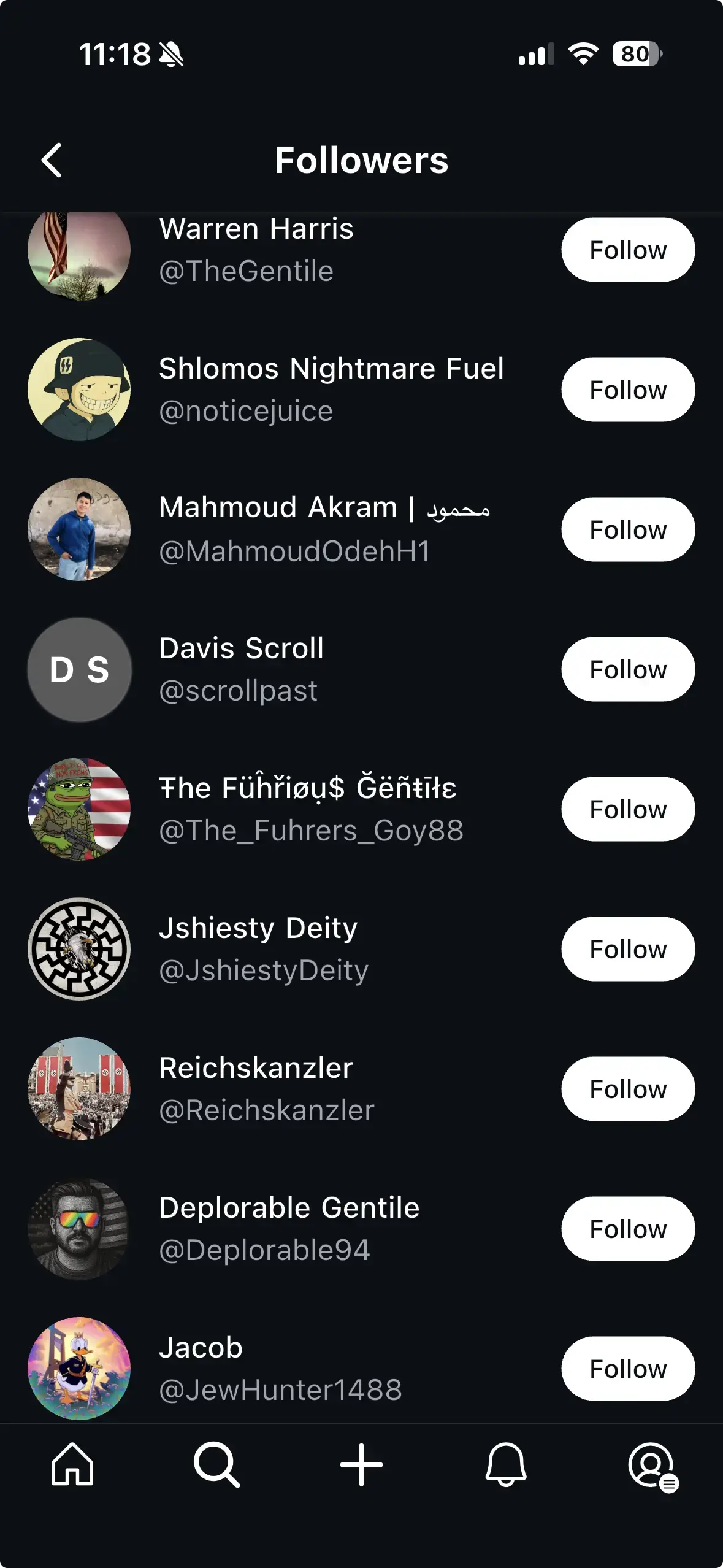
Task: Select the Warren Harris display name
Action: pos(256,229)
